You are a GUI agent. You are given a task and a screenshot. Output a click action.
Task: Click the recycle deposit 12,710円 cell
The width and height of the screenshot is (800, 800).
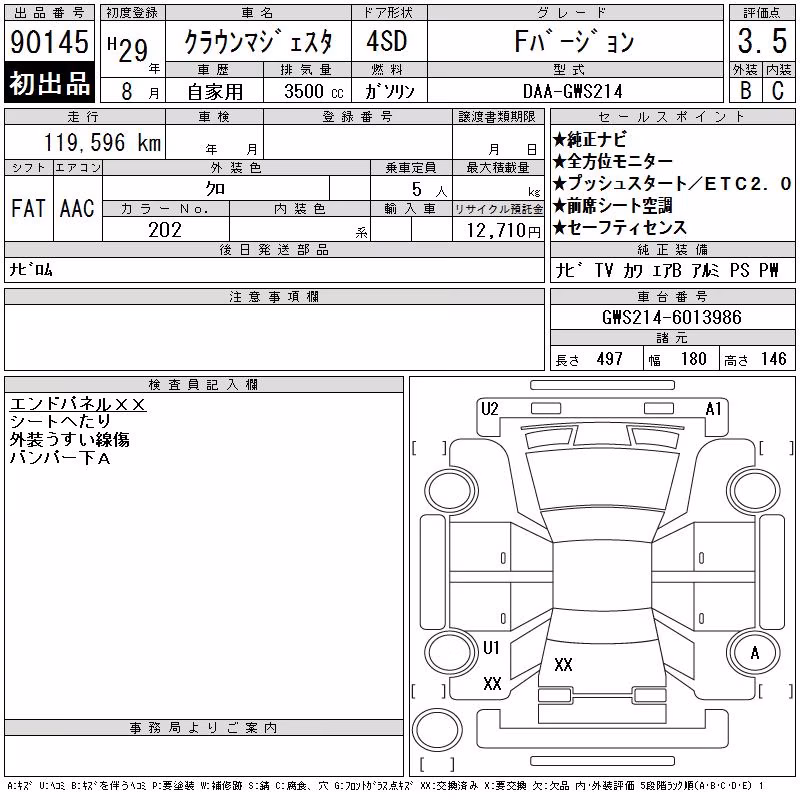tap(498, 230)
